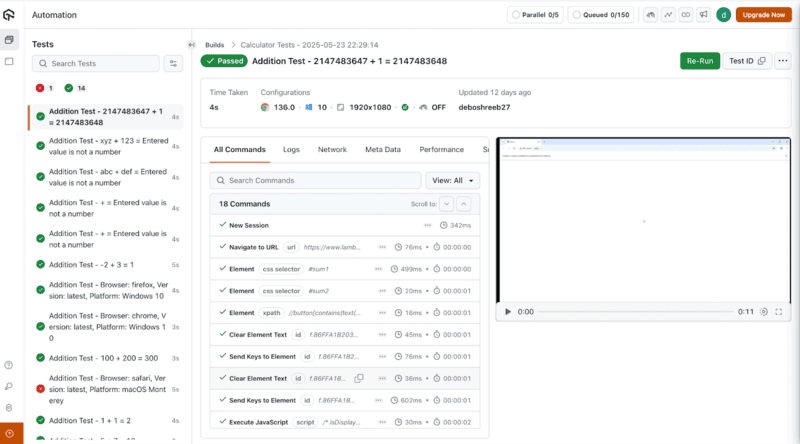Open the View: All dropdown
The height and width of the screenshot is (444, 800).
pos(453,181)
